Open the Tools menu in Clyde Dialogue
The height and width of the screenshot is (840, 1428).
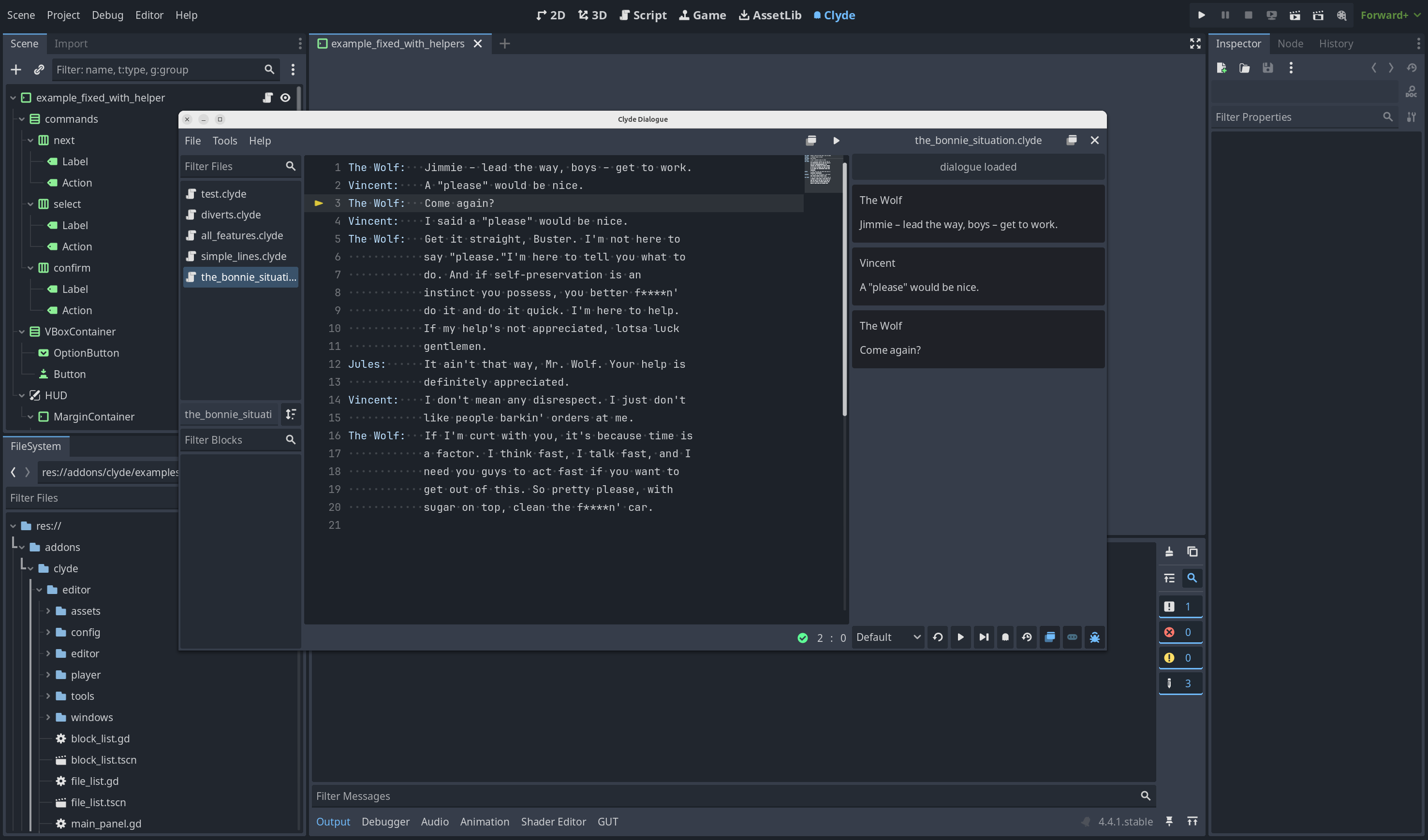224,141
